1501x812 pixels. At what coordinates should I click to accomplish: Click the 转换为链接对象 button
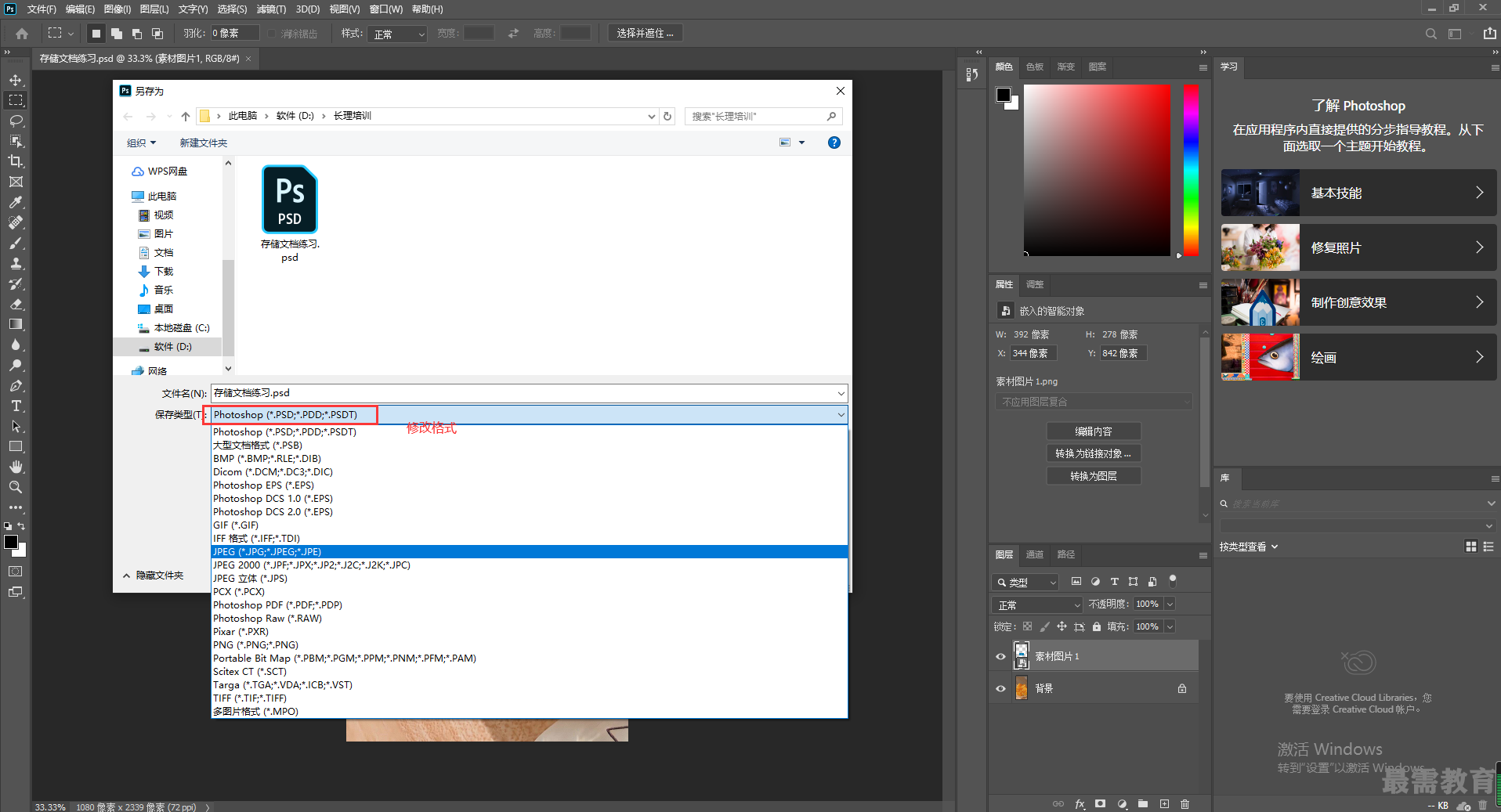pos(1094,453)
